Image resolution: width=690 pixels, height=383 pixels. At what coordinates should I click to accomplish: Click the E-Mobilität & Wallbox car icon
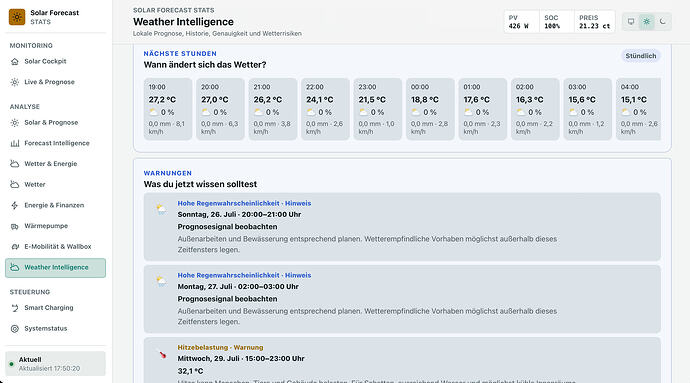coord(15,247)
